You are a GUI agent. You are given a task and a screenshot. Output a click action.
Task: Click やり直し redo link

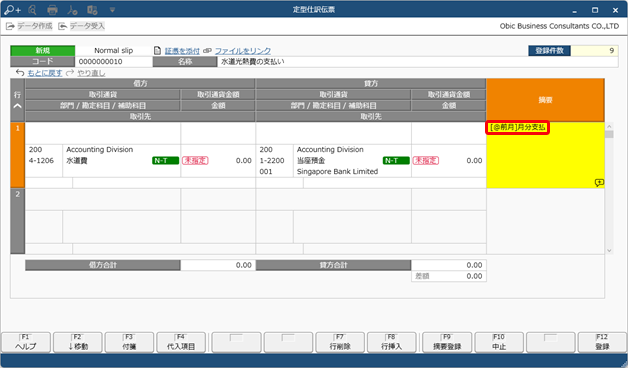point(91,73)
